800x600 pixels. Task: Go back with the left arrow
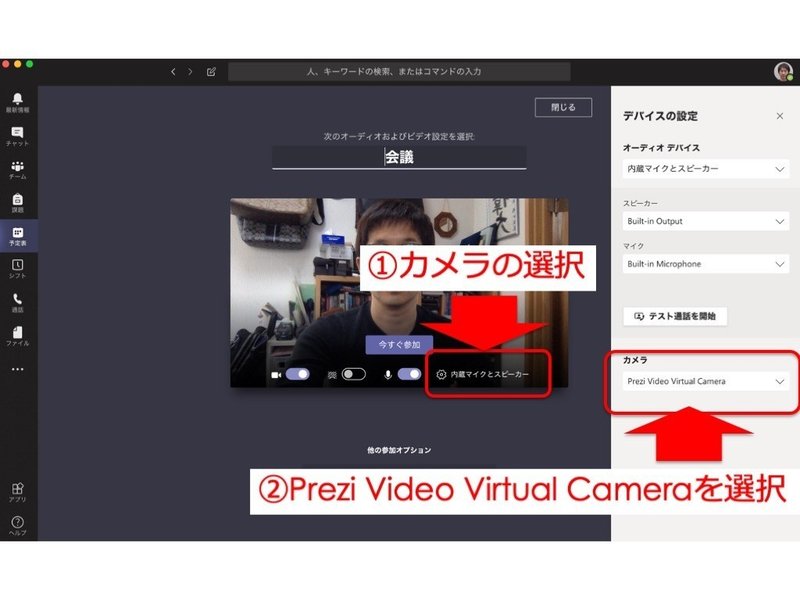tap(173, 72)
